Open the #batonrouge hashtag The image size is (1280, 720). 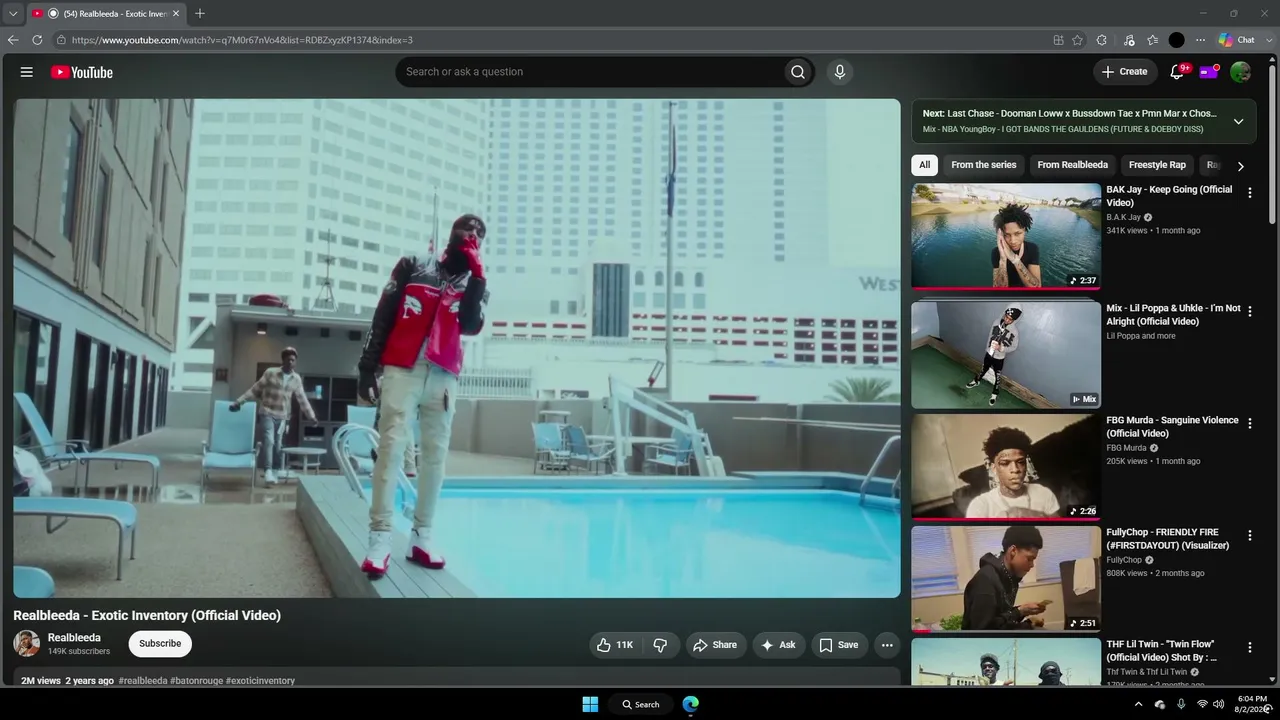(197, 681)
